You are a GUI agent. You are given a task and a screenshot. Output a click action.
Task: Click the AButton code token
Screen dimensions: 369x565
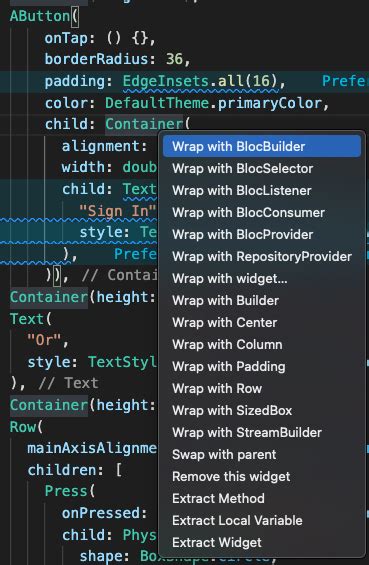point(40,16)
